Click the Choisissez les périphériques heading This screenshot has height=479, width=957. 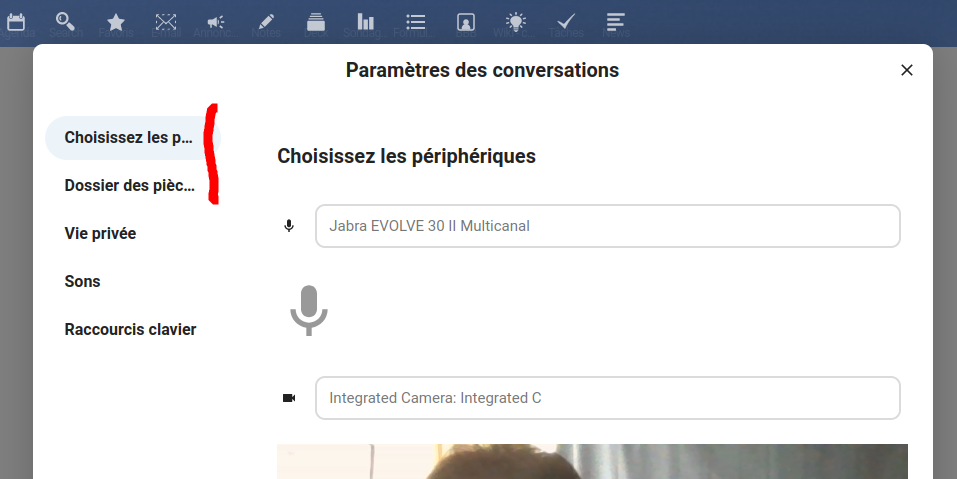click(x=406, y=156)
